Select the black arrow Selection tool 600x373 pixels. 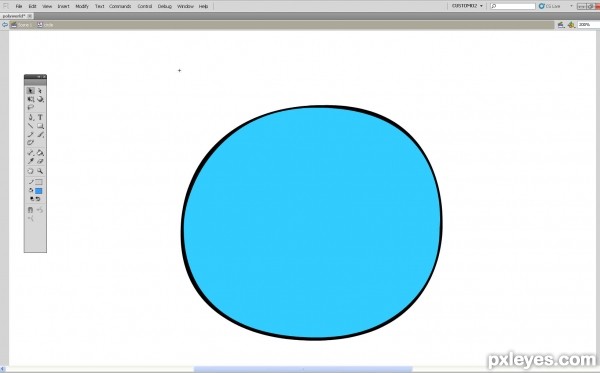tap(31, 91)
